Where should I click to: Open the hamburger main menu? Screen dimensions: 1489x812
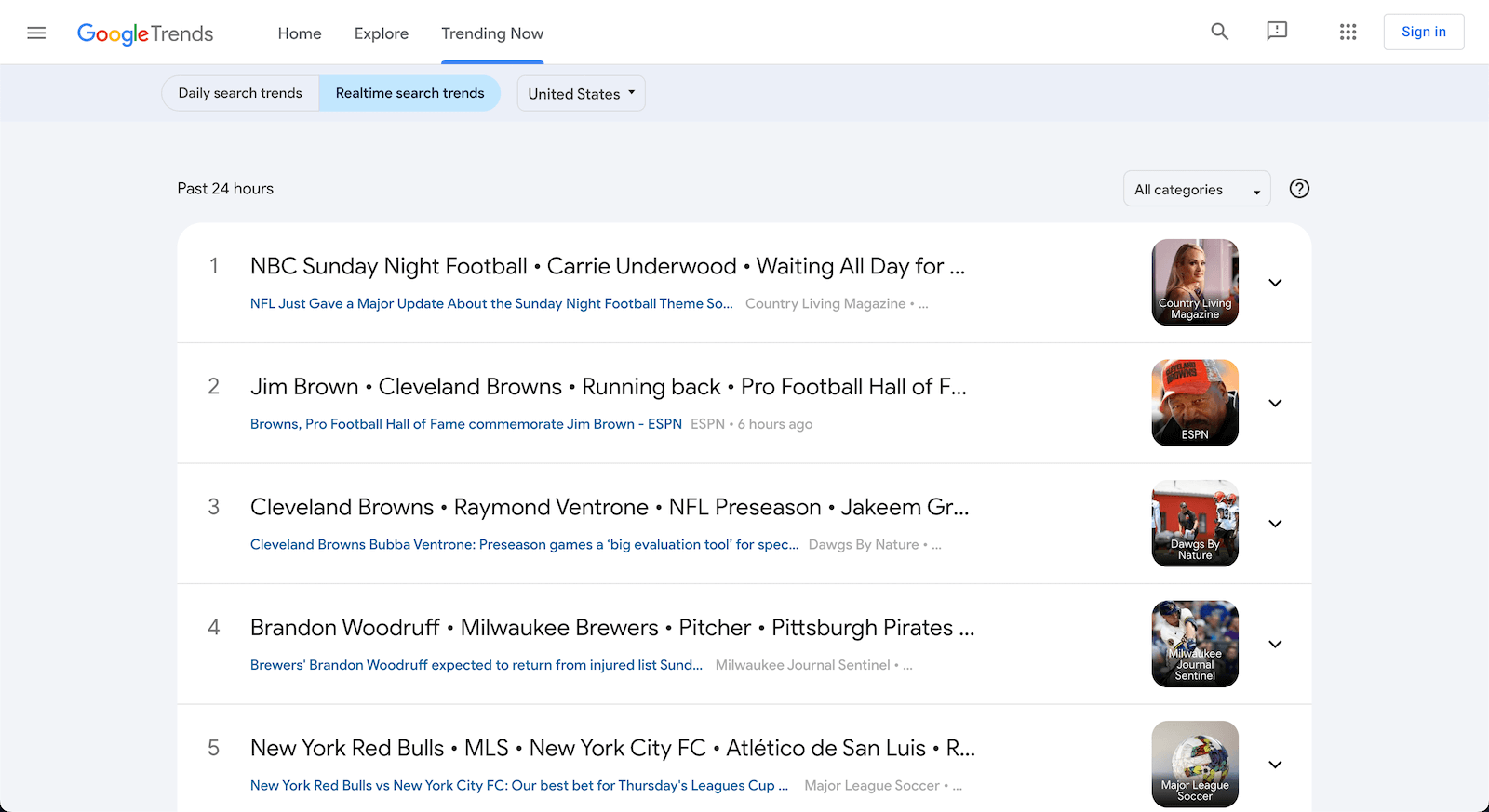coord(36,33)
